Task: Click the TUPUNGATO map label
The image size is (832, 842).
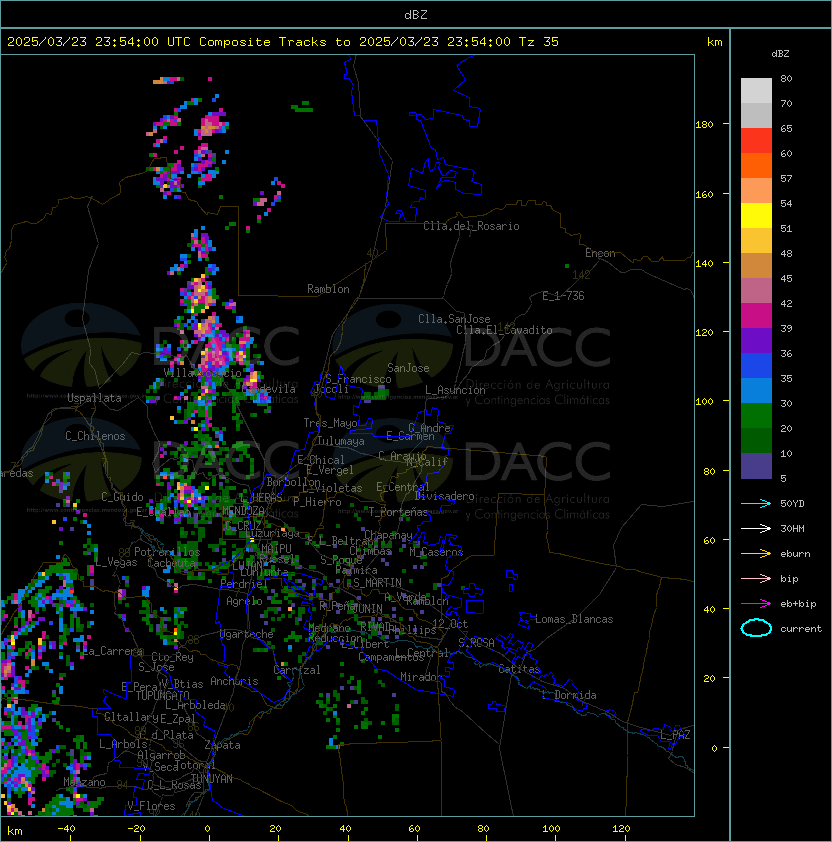Action: (163, 696)
